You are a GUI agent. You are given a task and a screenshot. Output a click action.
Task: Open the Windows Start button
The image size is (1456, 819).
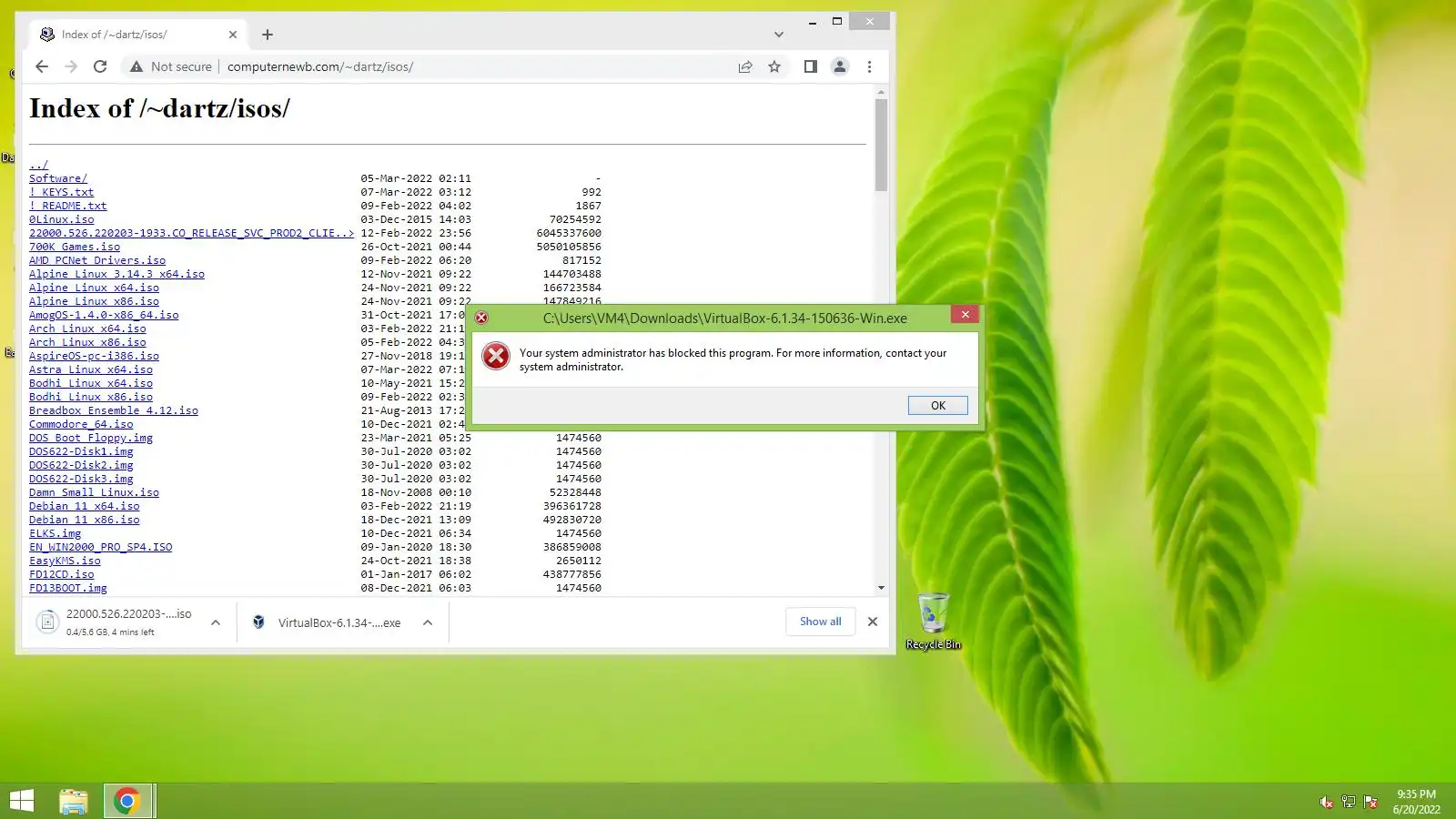point(21,801)
